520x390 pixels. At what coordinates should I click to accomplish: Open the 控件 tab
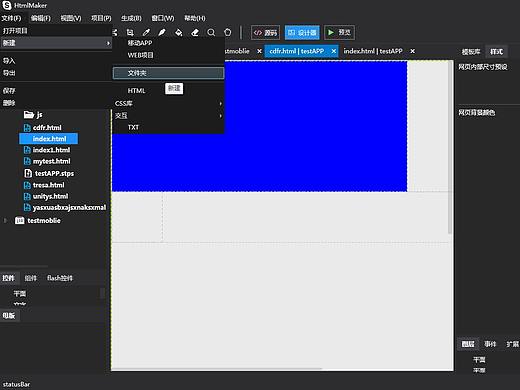pyautogui.click(x=9, y=278)
